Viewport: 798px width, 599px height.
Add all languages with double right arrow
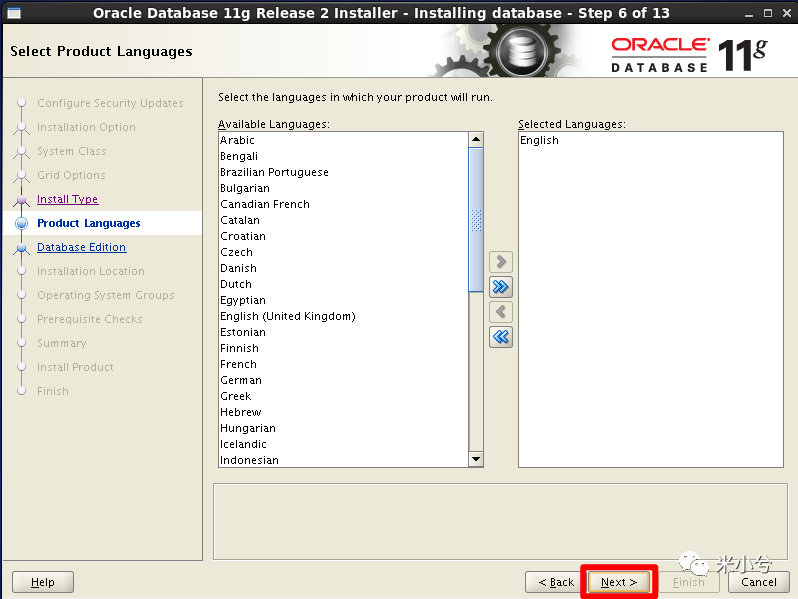501,287
